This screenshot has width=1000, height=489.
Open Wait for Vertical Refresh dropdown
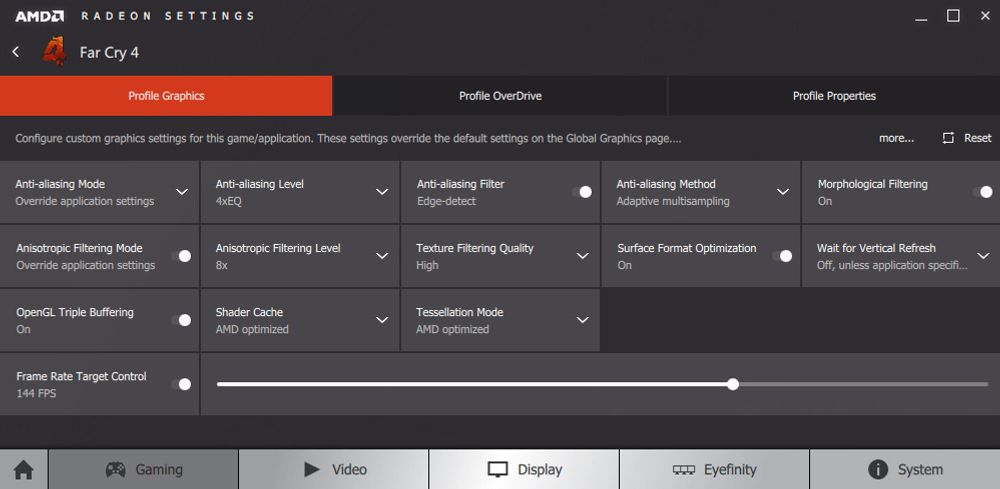coord(983,256)
